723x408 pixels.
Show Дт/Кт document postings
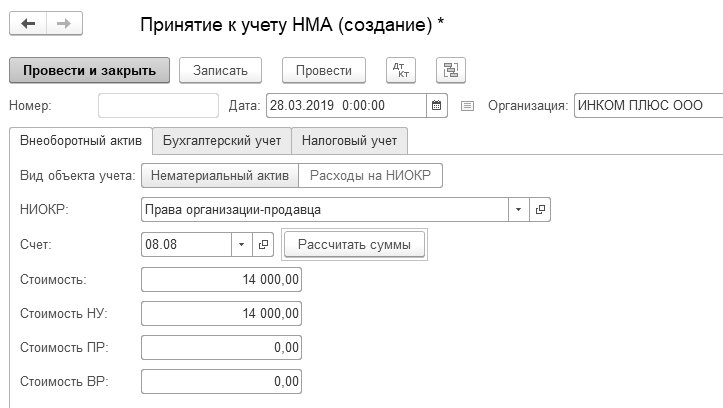pyautogui.click(x=401, y=70)
